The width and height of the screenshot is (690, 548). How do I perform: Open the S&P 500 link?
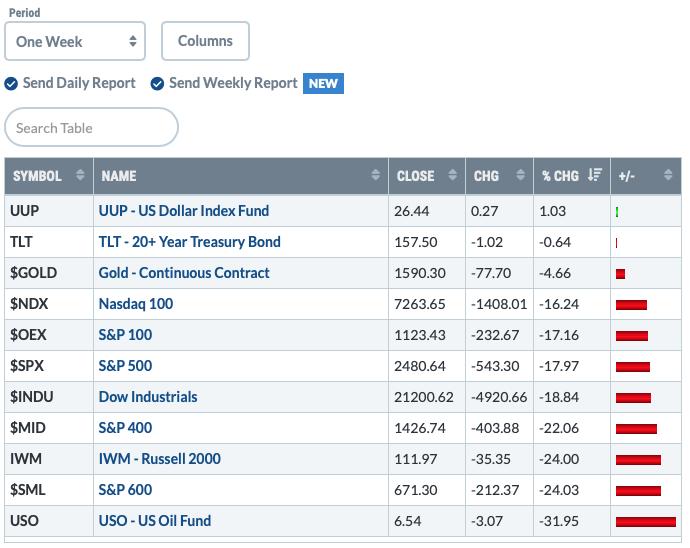click(x=125, y=366)
